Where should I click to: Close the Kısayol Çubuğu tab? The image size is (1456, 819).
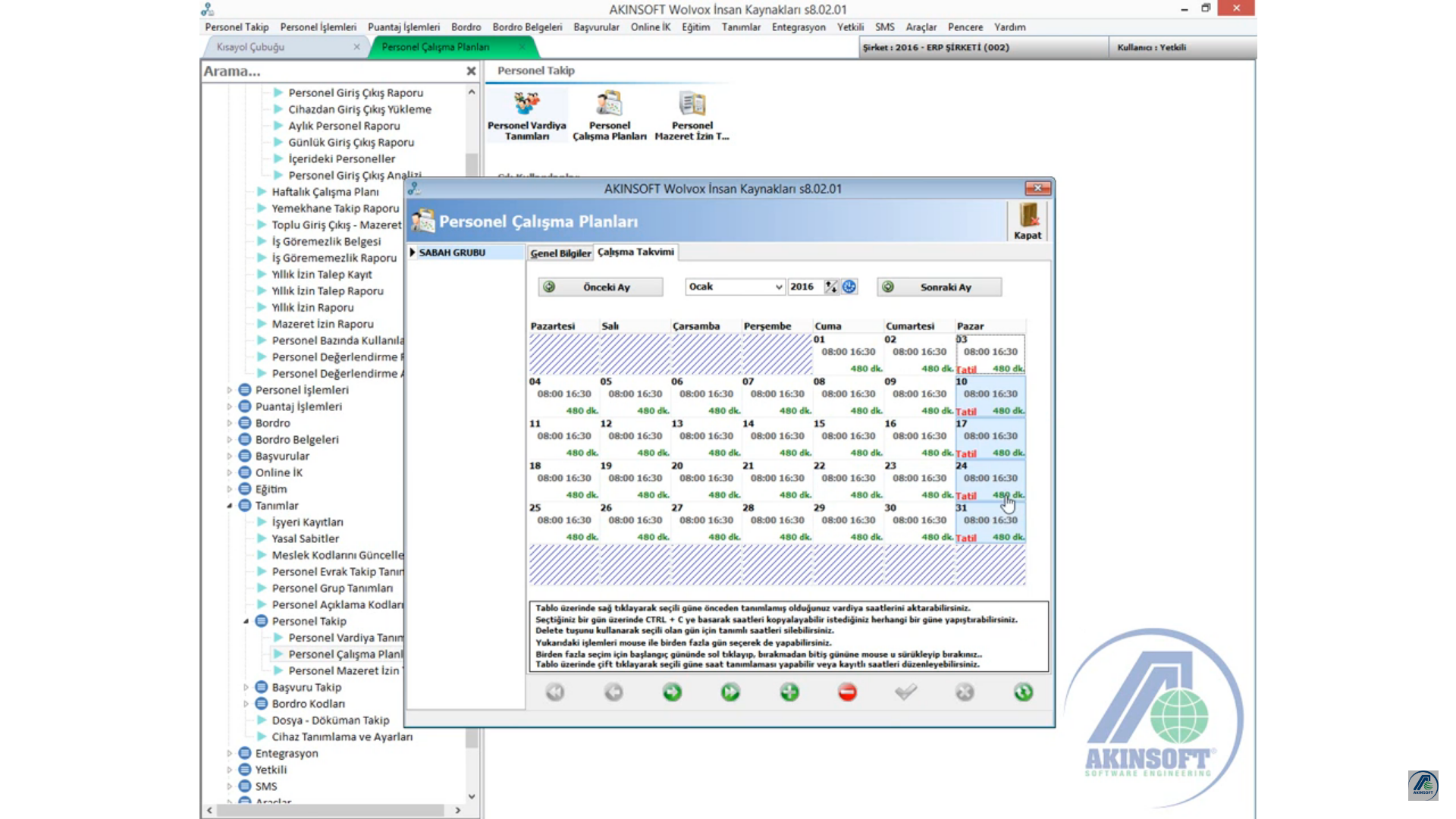[x=356, y=47]
